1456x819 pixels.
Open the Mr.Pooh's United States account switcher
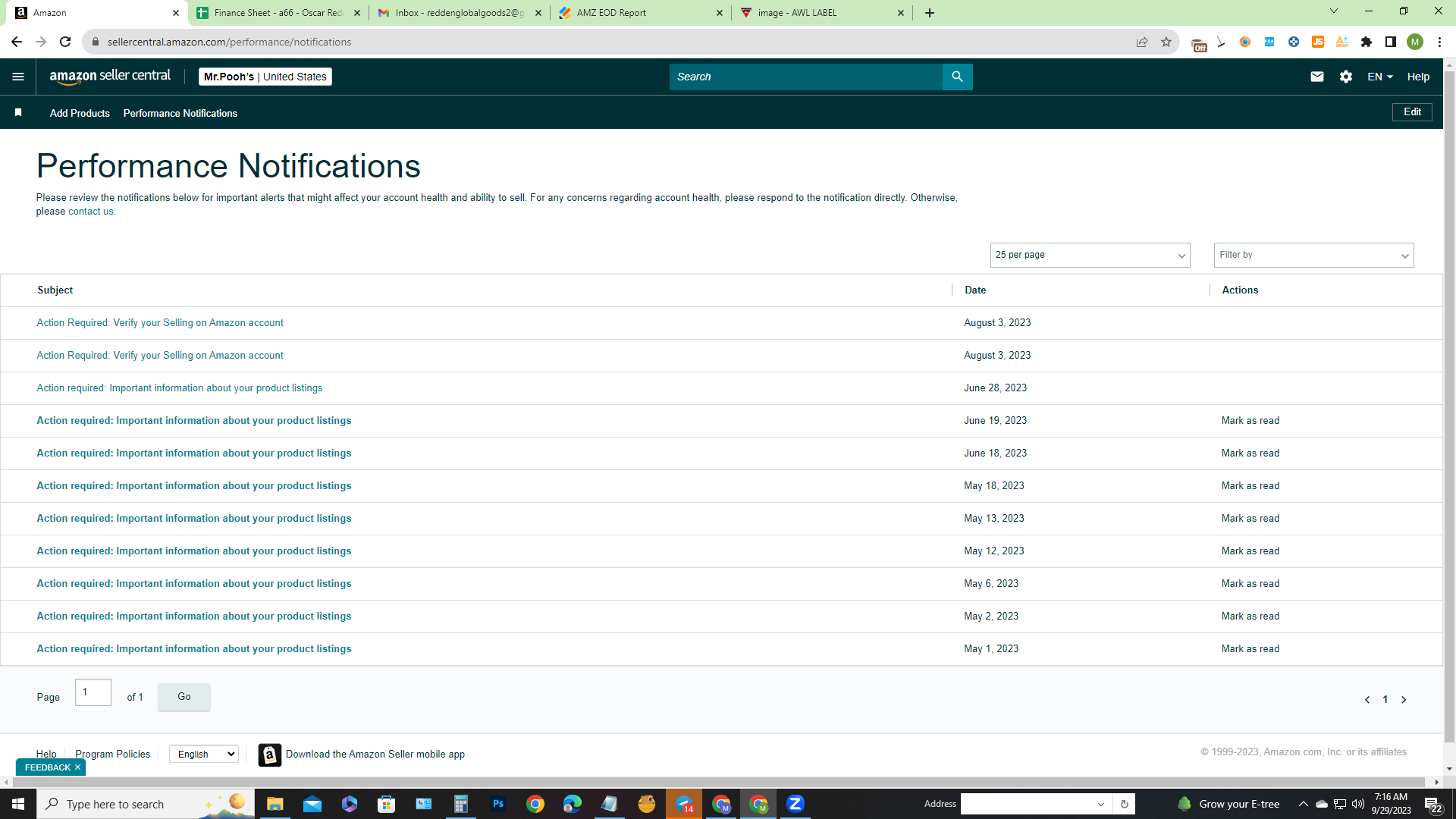pyautogui.click(x=265, y=77)
